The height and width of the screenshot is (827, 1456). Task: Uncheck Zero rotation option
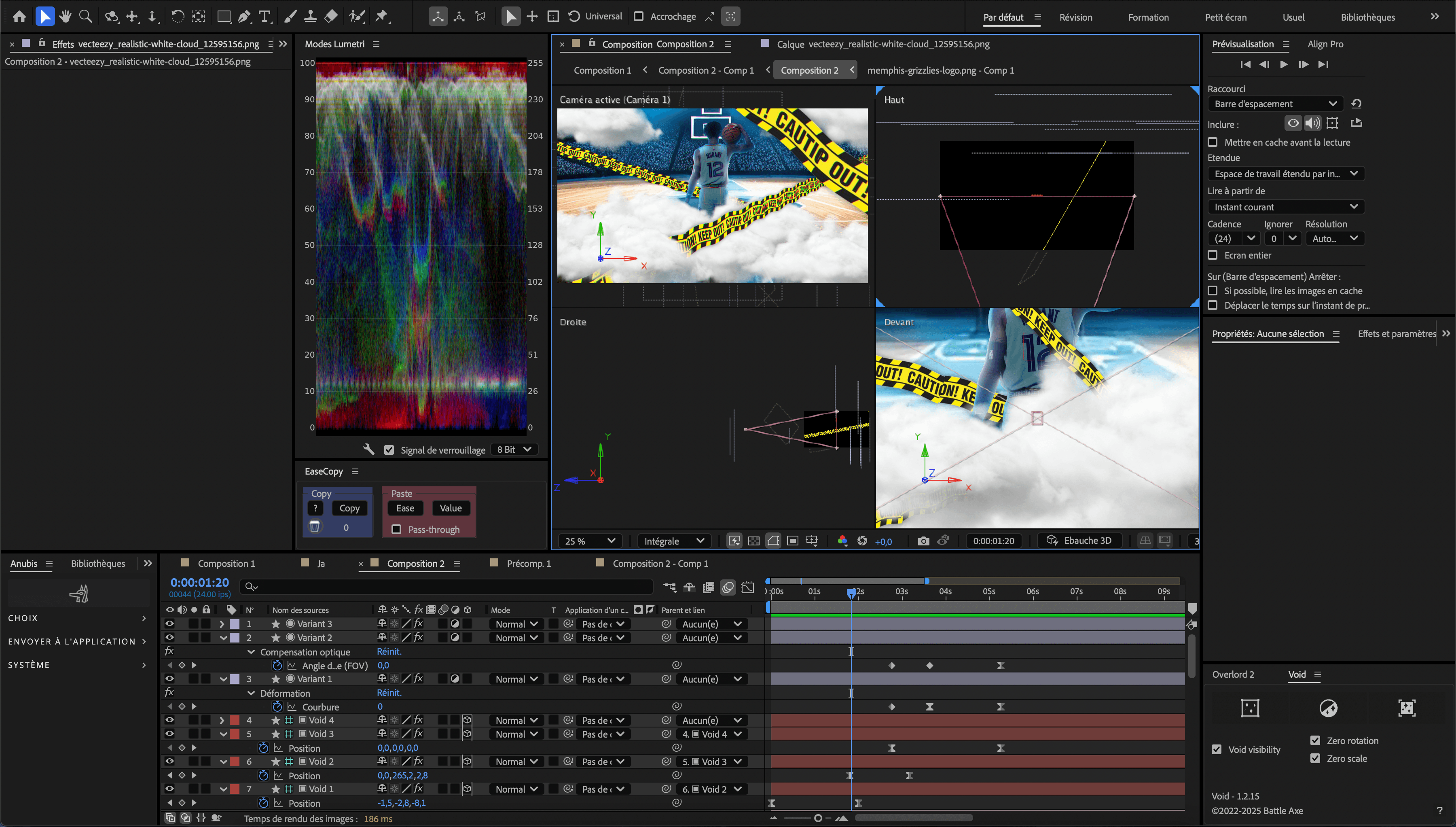(x=1315, y=740)
